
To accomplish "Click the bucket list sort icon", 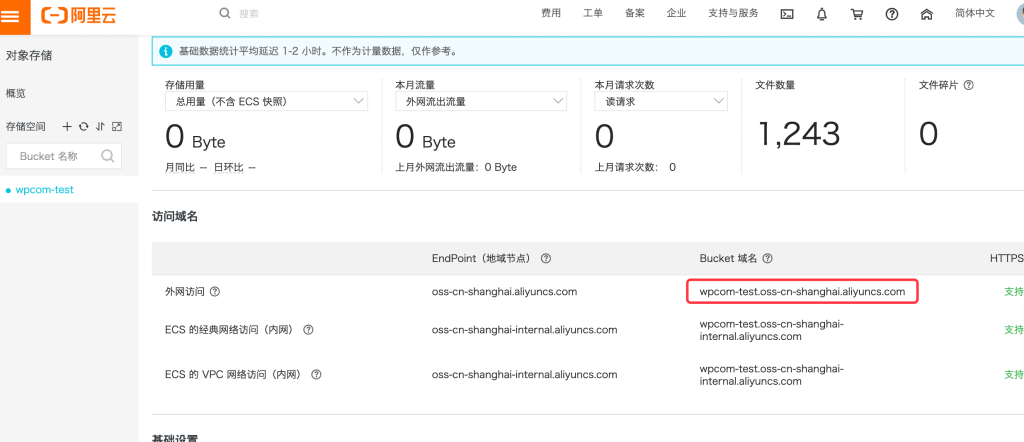I will (100, 126).
